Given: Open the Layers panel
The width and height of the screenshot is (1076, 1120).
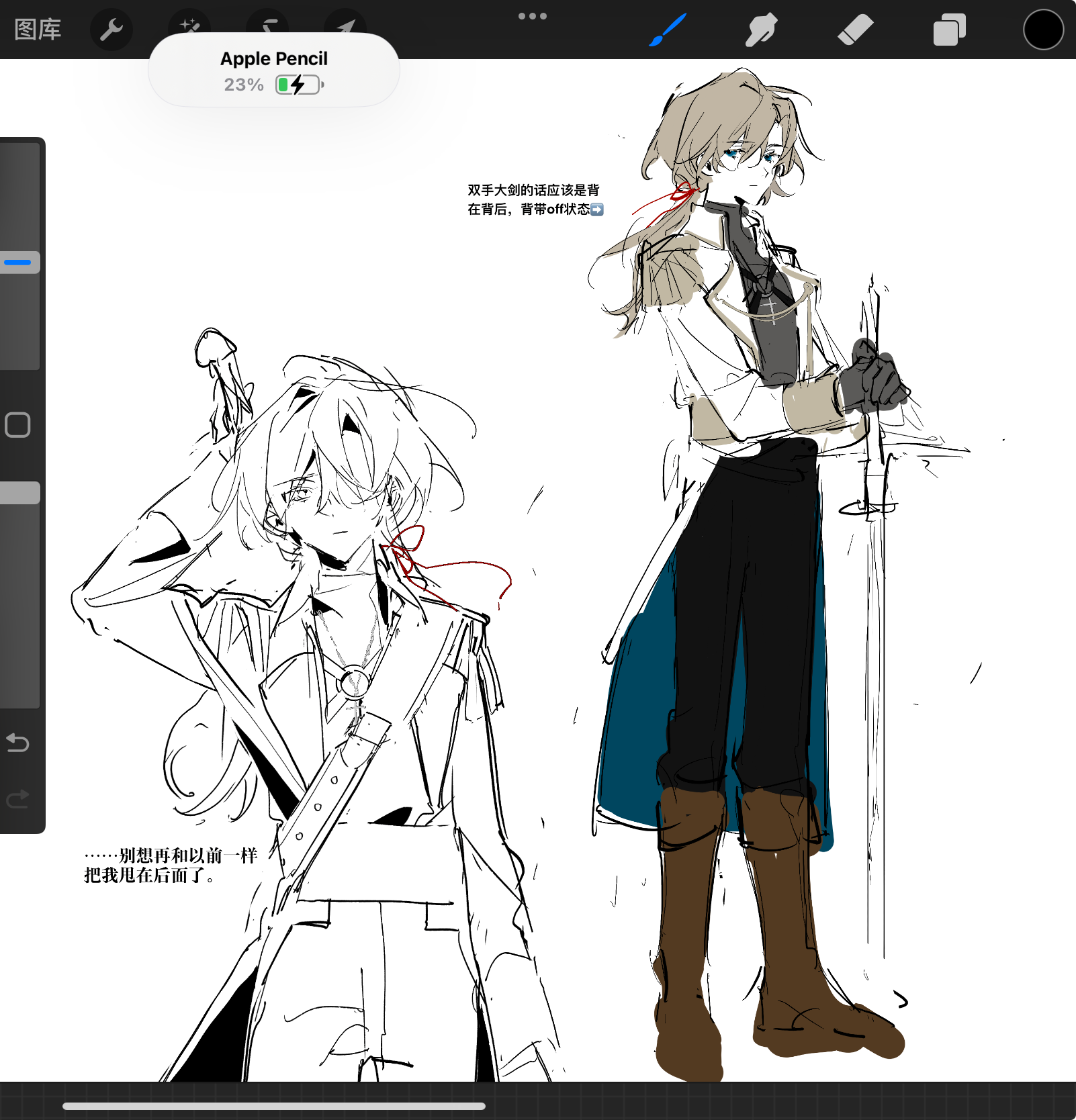Looking at the screenshot, I should click(949, 30).
